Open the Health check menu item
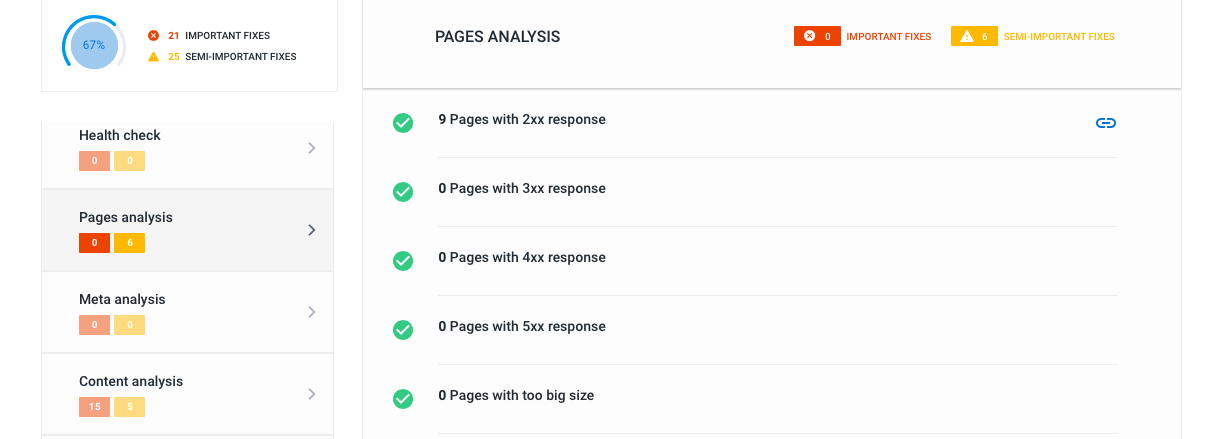 [187, 147]
